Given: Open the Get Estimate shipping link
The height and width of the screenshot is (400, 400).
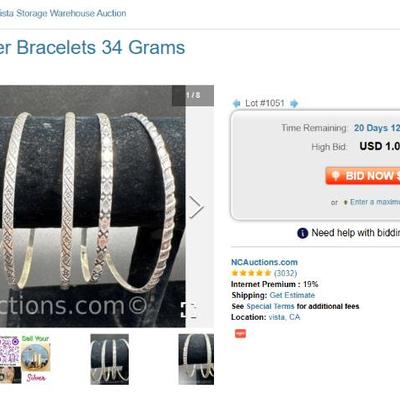Looking at the screenshot, I should click(x=292, y=295).
